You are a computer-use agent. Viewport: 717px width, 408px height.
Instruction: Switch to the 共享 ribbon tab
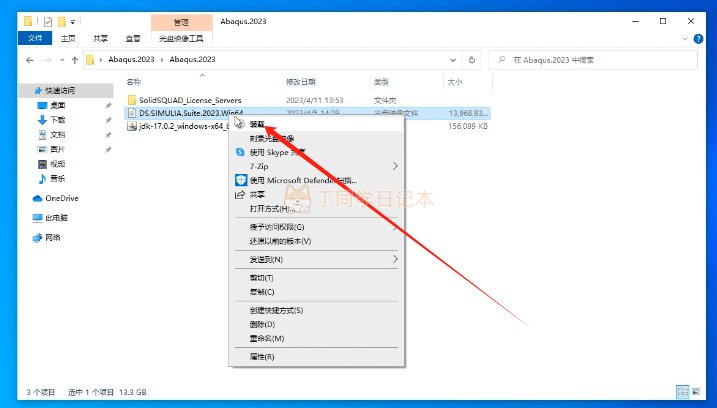100,38
